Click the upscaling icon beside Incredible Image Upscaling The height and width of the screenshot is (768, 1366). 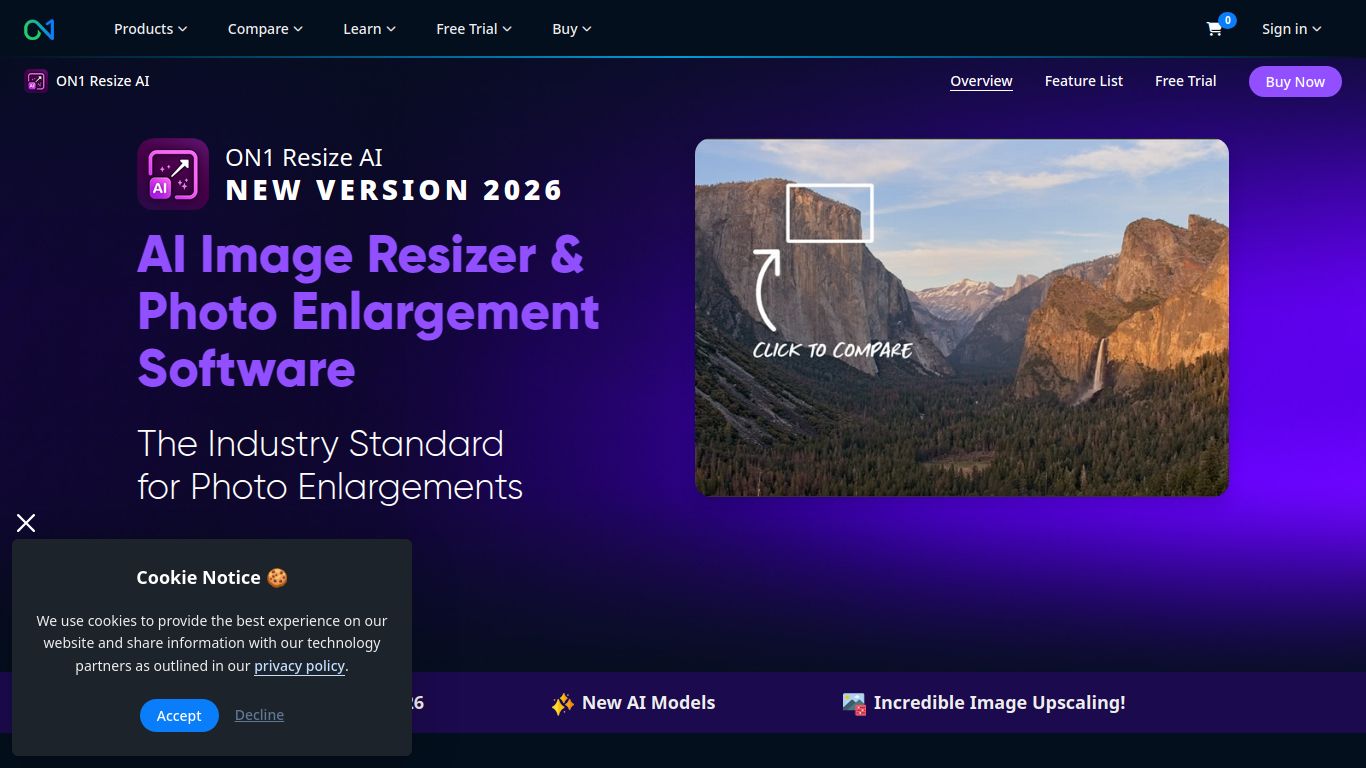pos(853,703)
